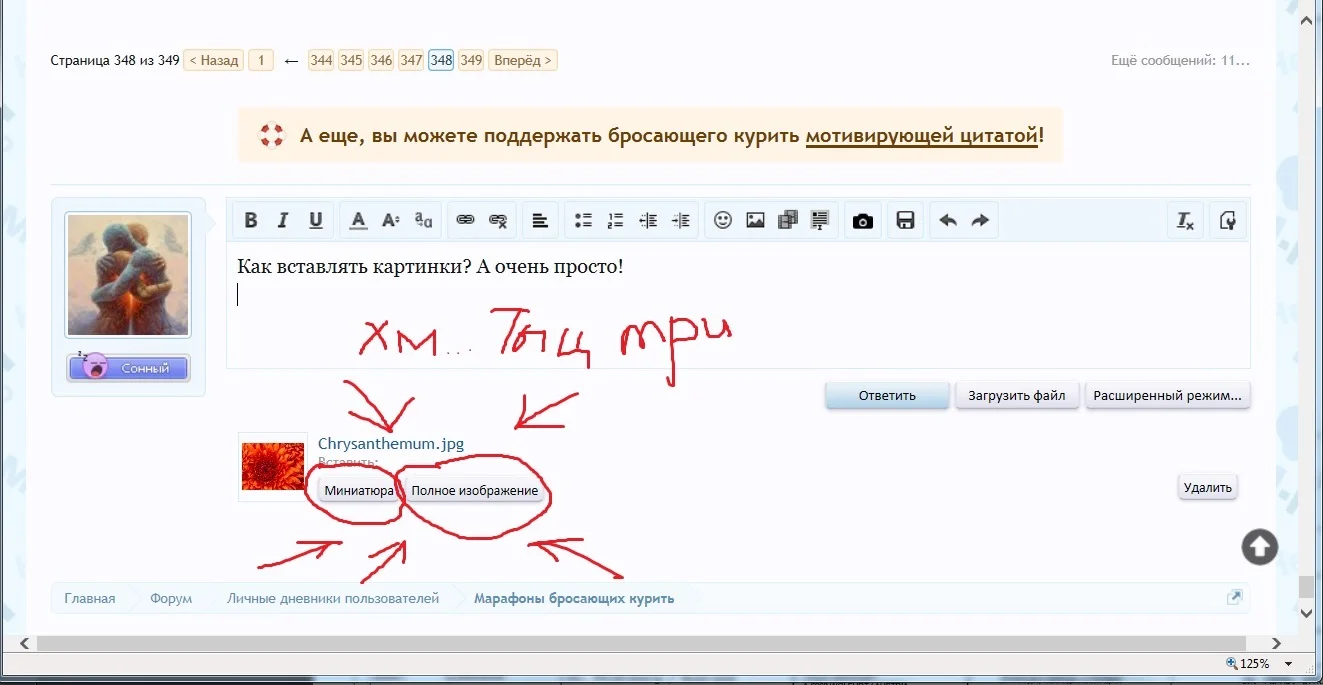Undo the last edit
The width and height of the screenshot is (1323, 685).
click(x=948, y=220)
